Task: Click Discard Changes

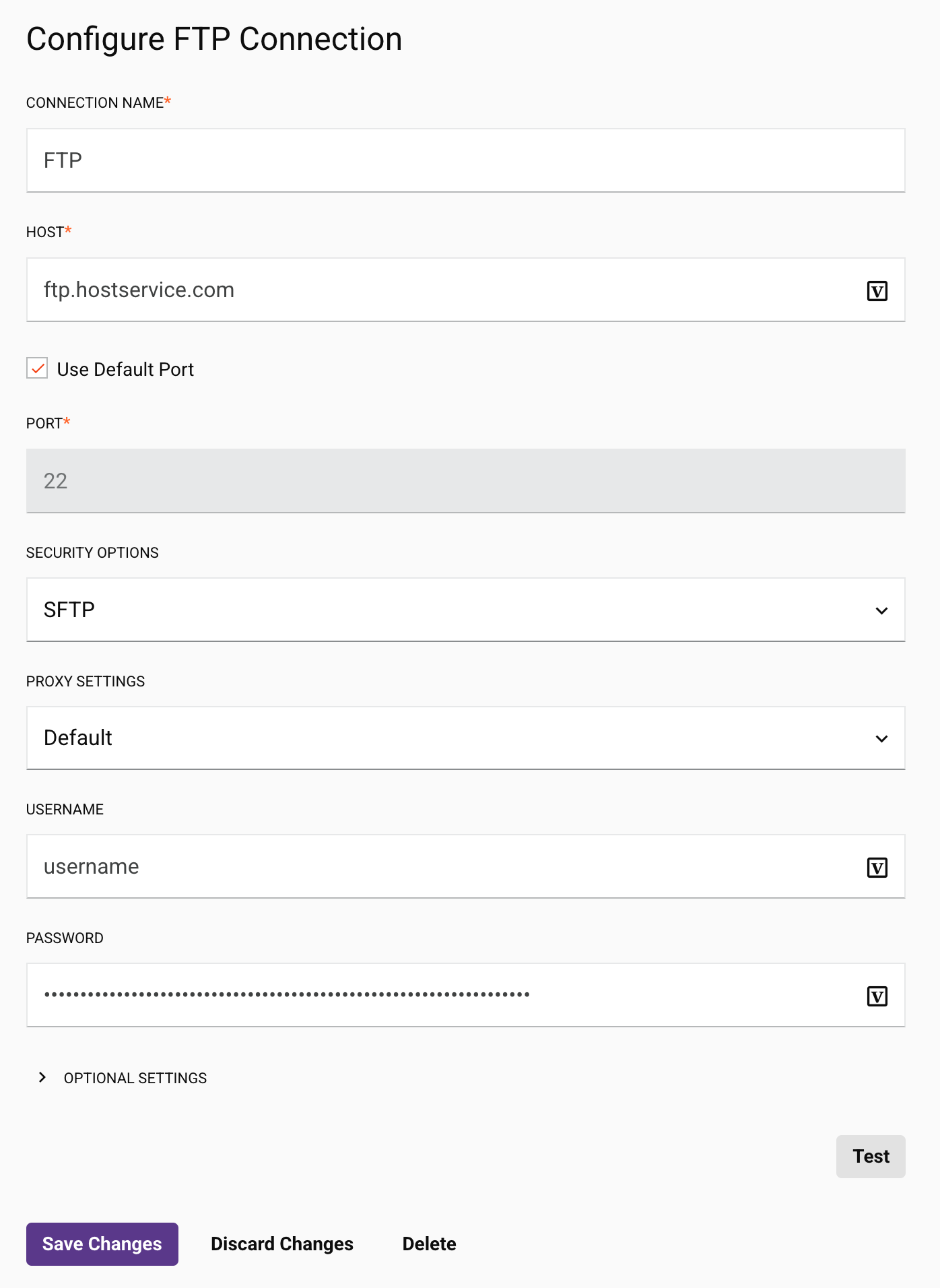Action: pos(281,1244)
